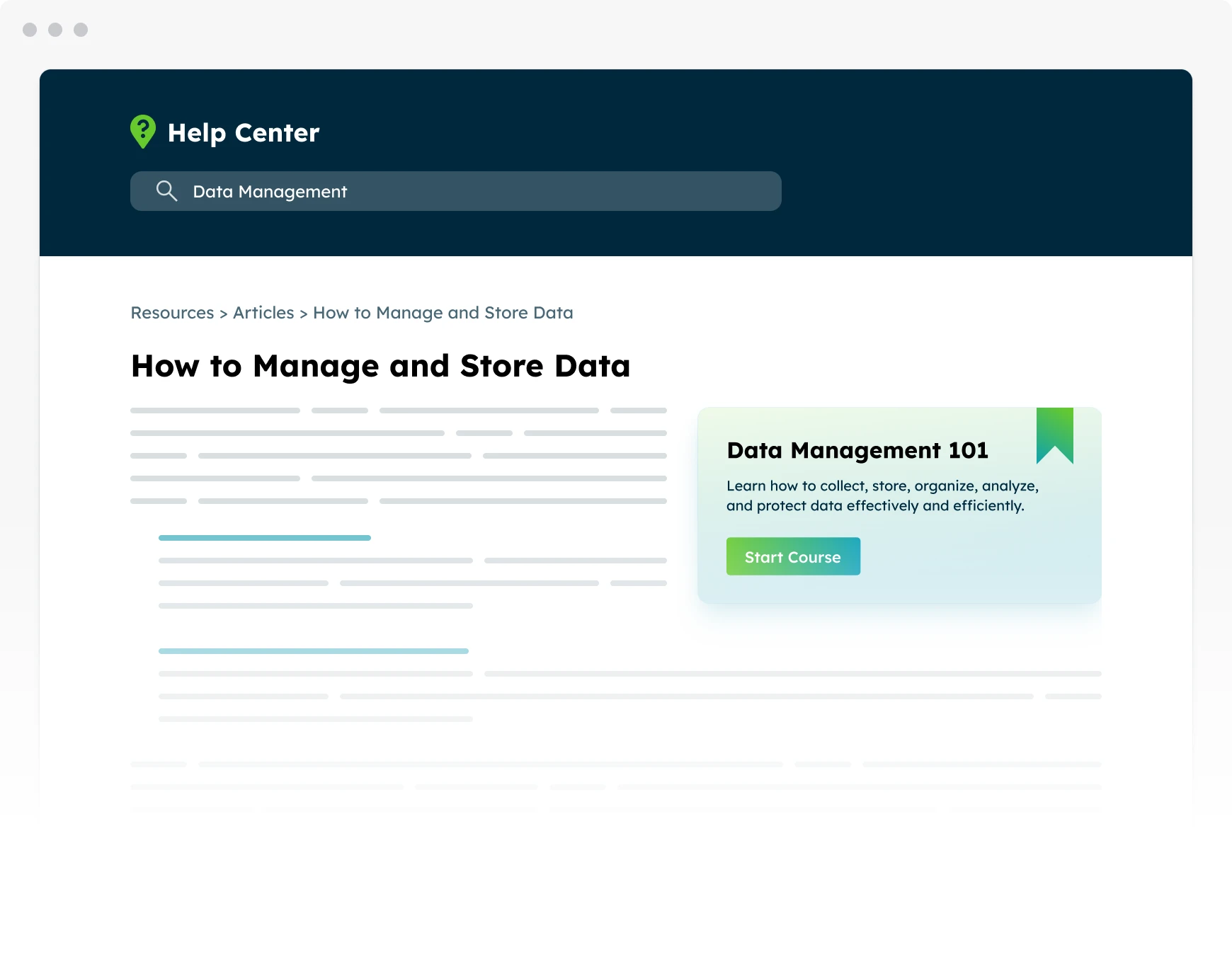Click the green bookmark ribbon on the course card
Image resolution: width=1232 pixels, height=964 pixels.
[x=1054, y=433]
